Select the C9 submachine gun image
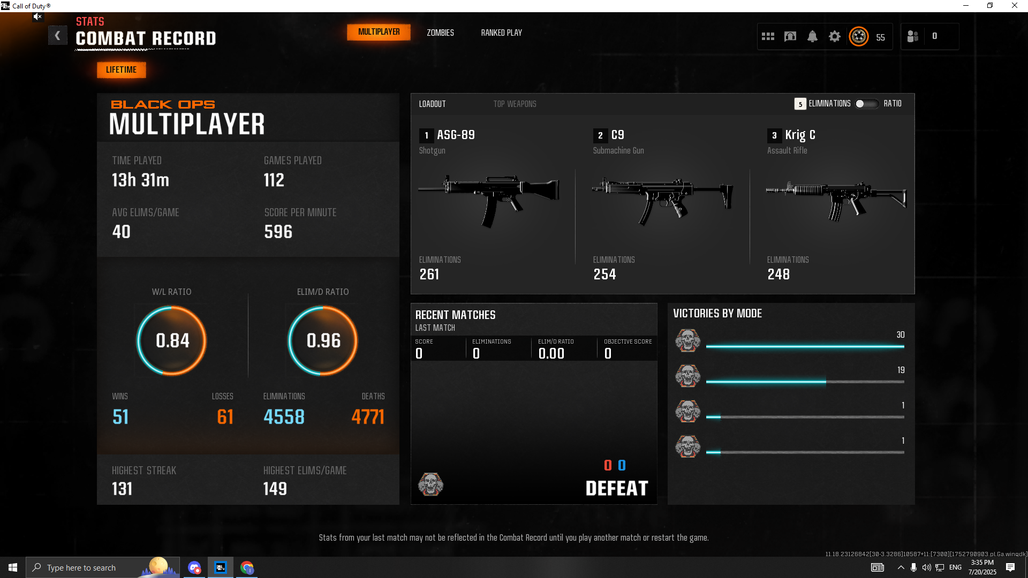This screenshot has width=1028, height=578. pos(662,200)
